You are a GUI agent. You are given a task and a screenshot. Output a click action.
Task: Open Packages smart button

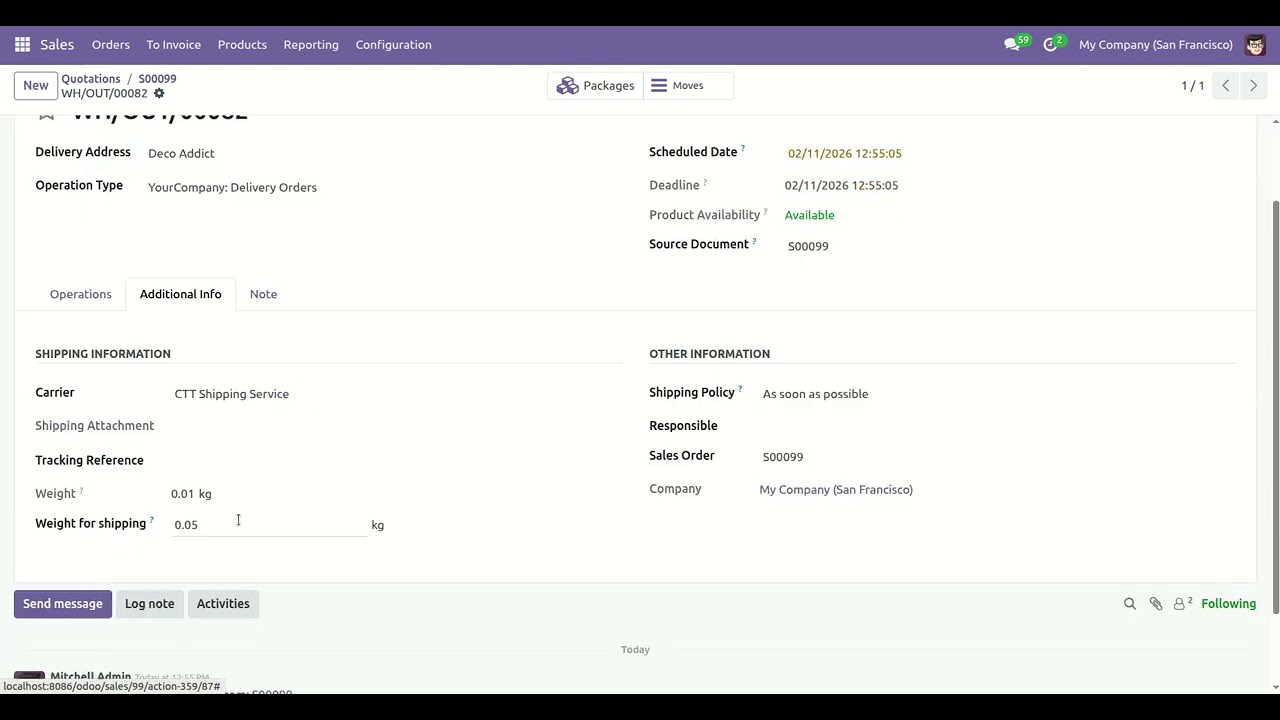click(596, 86)
